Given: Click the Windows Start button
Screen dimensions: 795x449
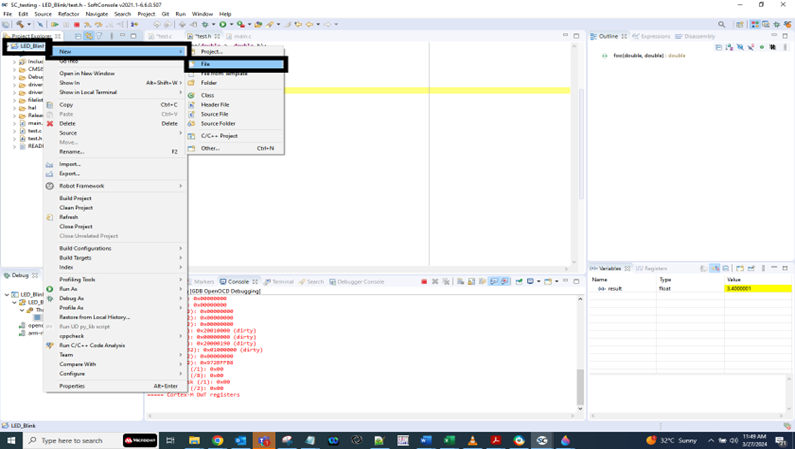Looking at the screenshot, I should click(x=11, y=440).
